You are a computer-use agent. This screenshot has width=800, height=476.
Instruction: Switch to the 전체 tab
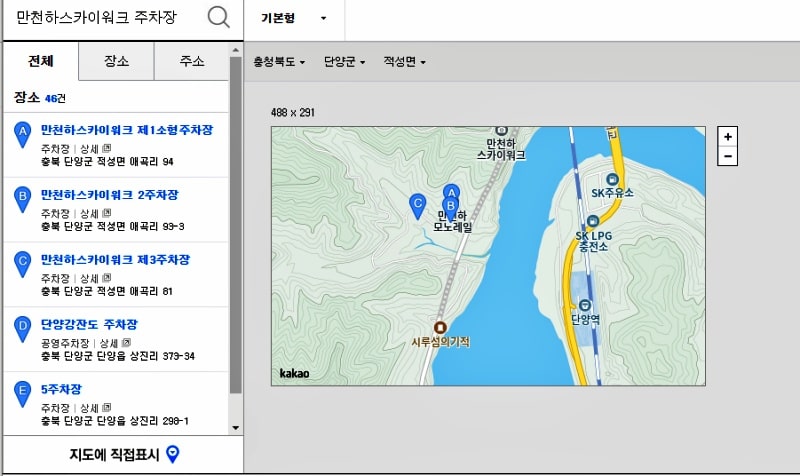pyautogui.click(x=41, y=61)
